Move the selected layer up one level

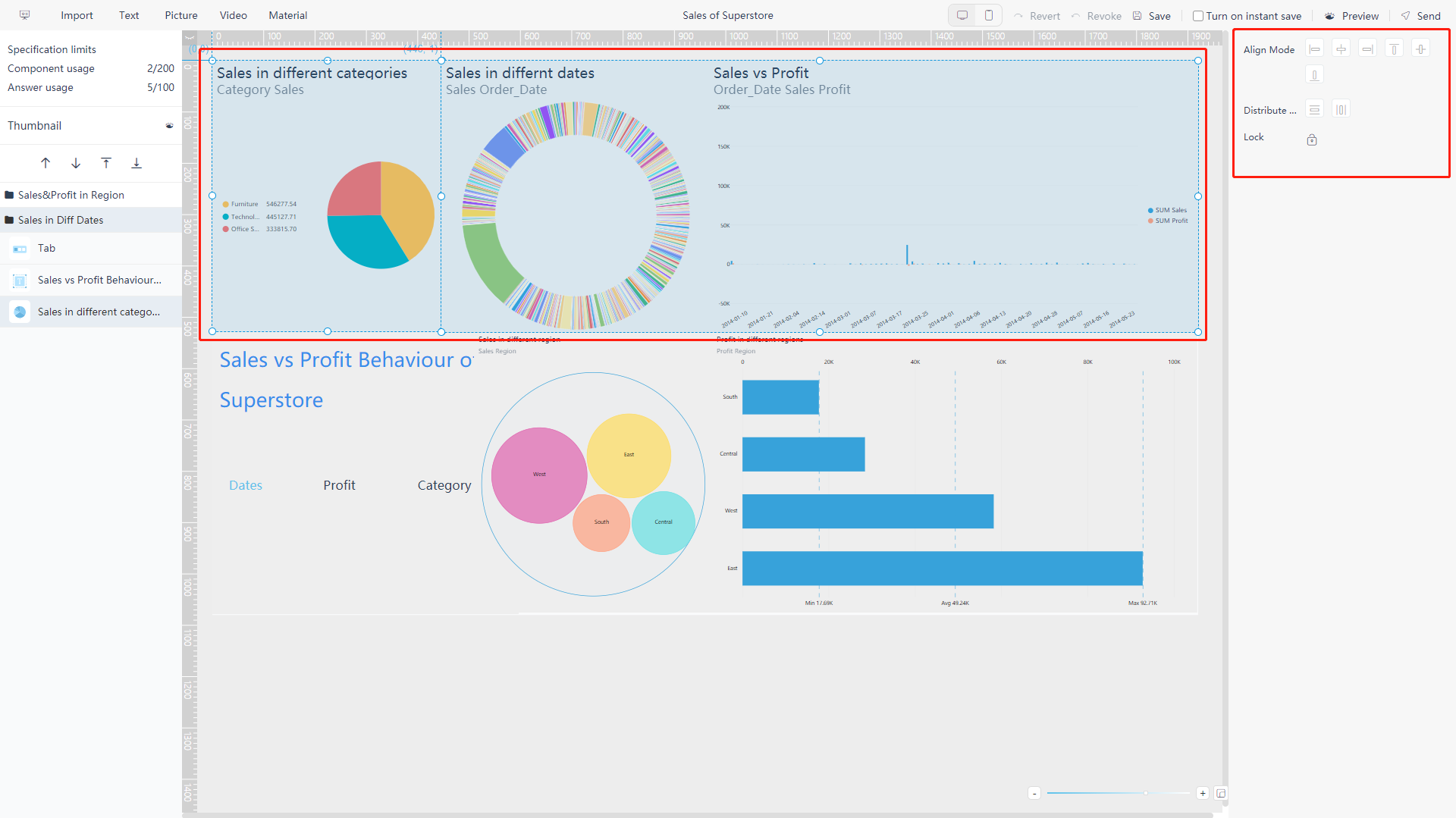click(45, 163)
